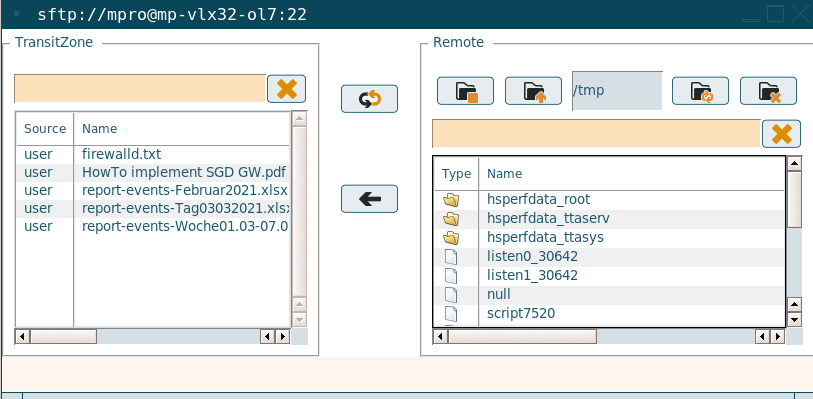Click the Remote path field showing /tmp
Viewport: 813px width, 399px height.
tap(617, 91)
